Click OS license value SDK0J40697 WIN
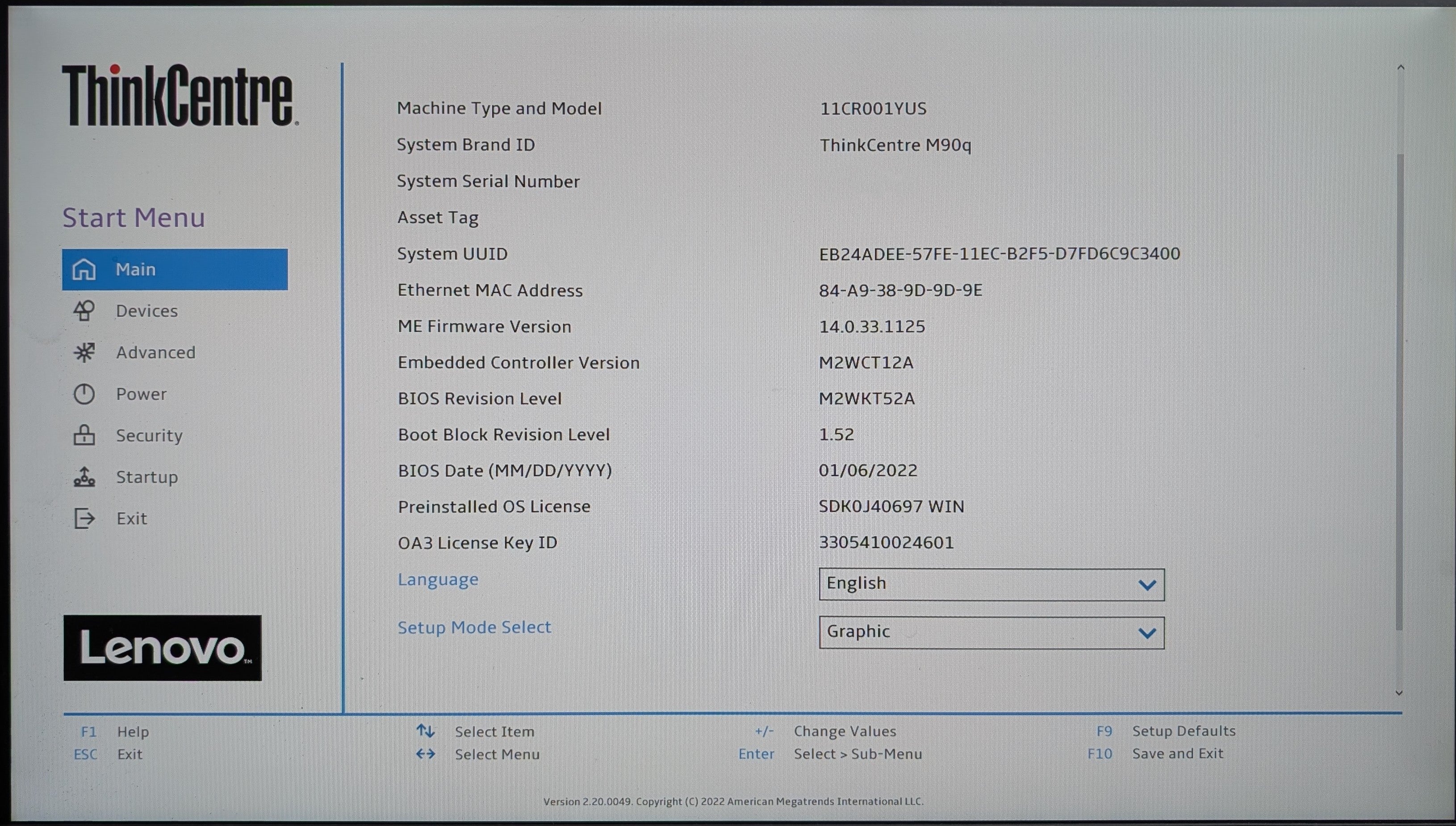The height and width of the screenshot is (826, 1456). tap(891, 507)
